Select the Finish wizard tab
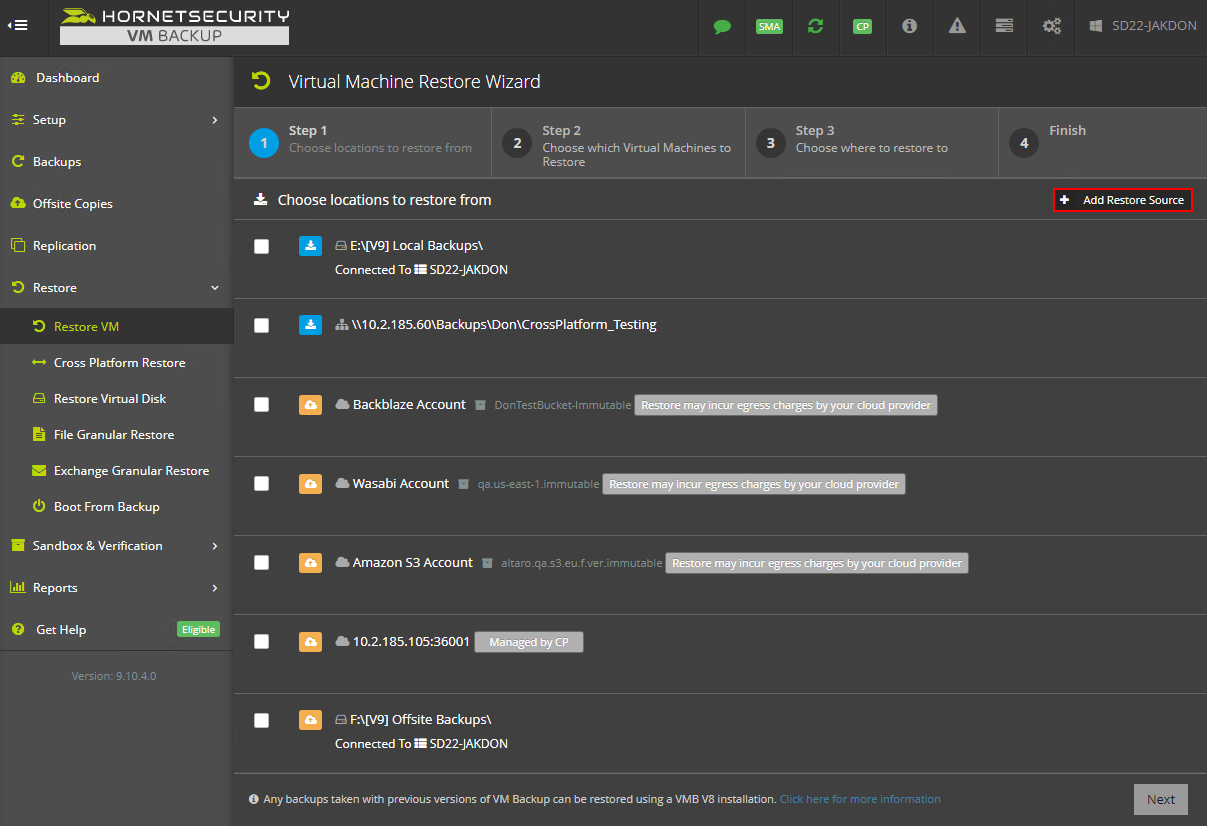Viewport: 1207px width, 826px height. tap(1102, 143)
